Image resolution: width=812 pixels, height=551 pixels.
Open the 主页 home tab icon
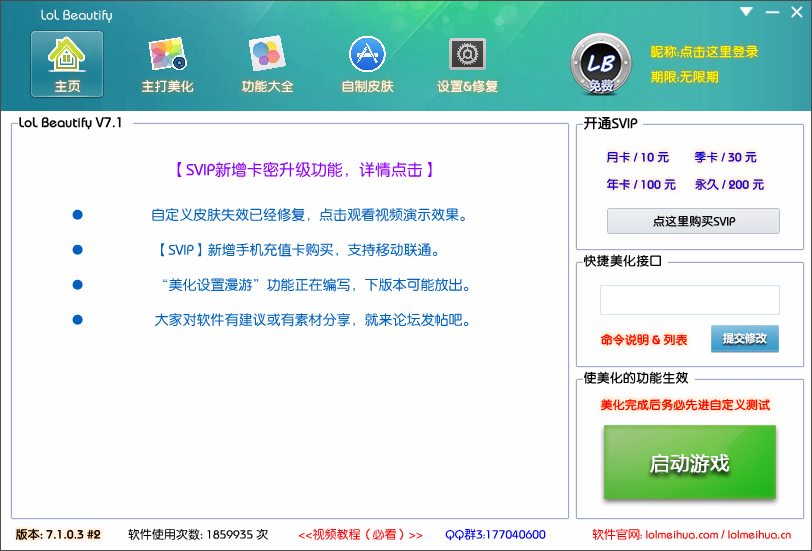(x=67, y=64)
